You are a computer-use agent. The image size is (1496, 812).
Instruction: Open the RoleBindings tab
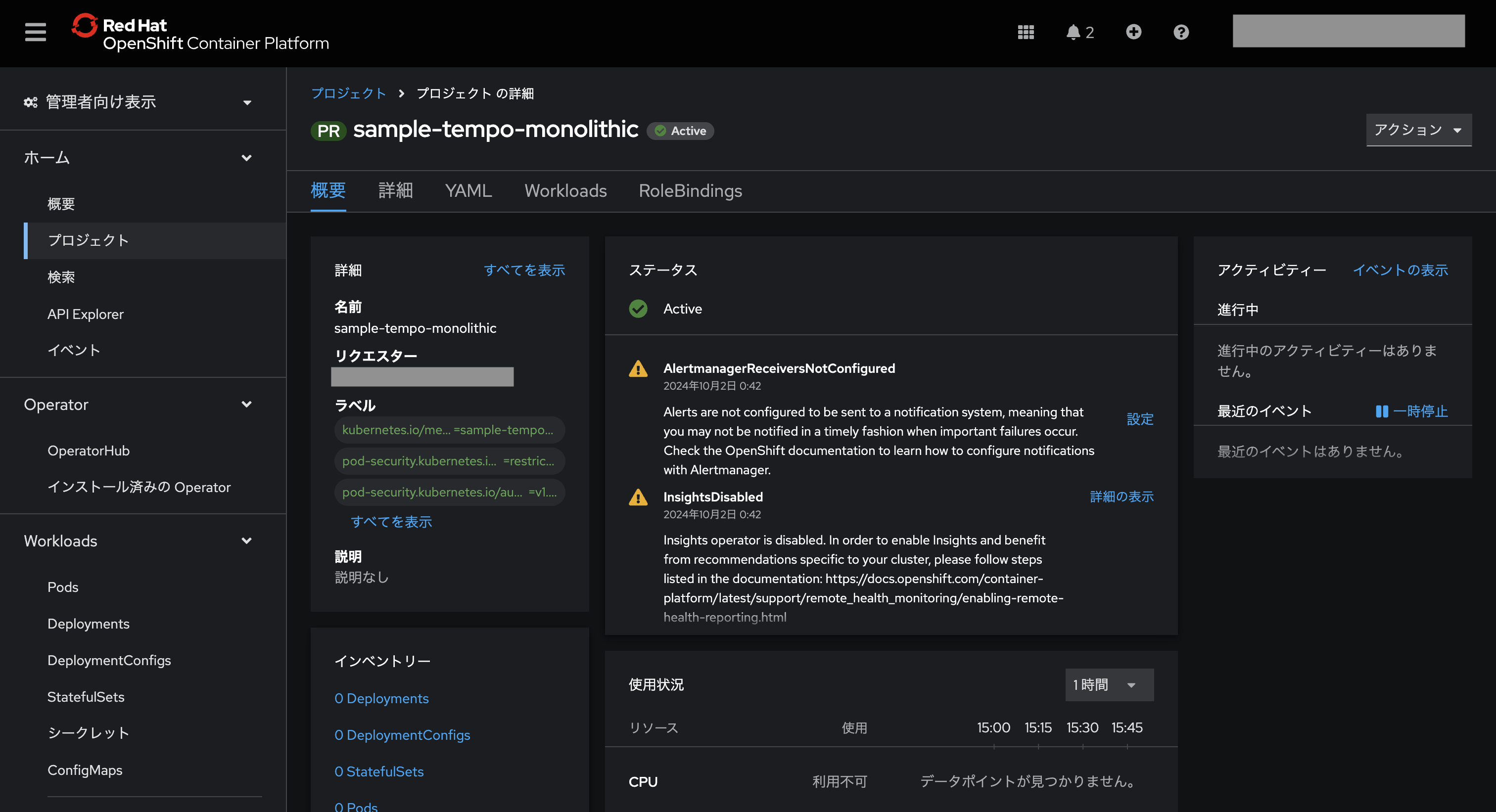coord(690,191)
